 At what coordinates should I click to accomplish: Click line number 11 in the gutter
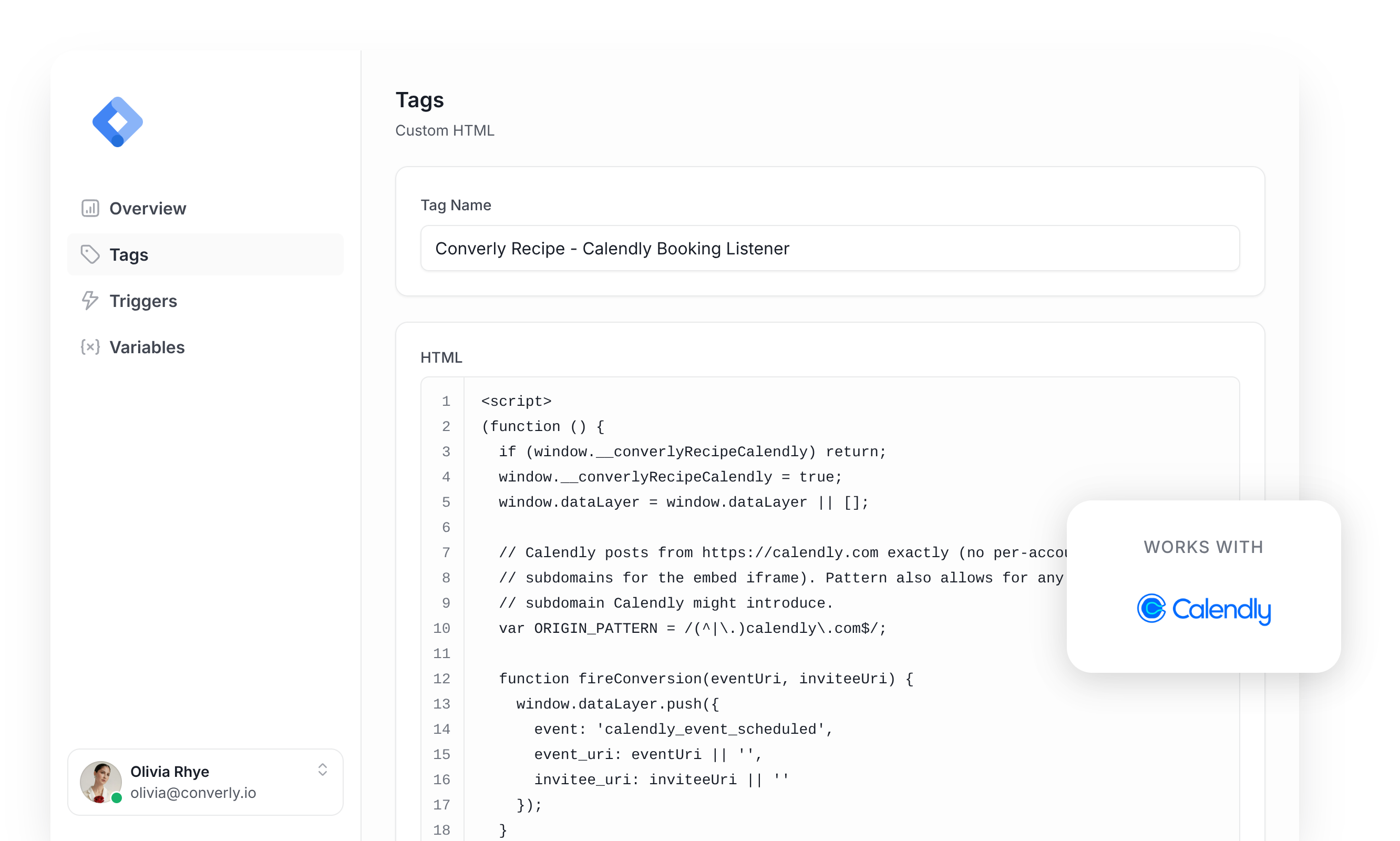coord(441,653)
